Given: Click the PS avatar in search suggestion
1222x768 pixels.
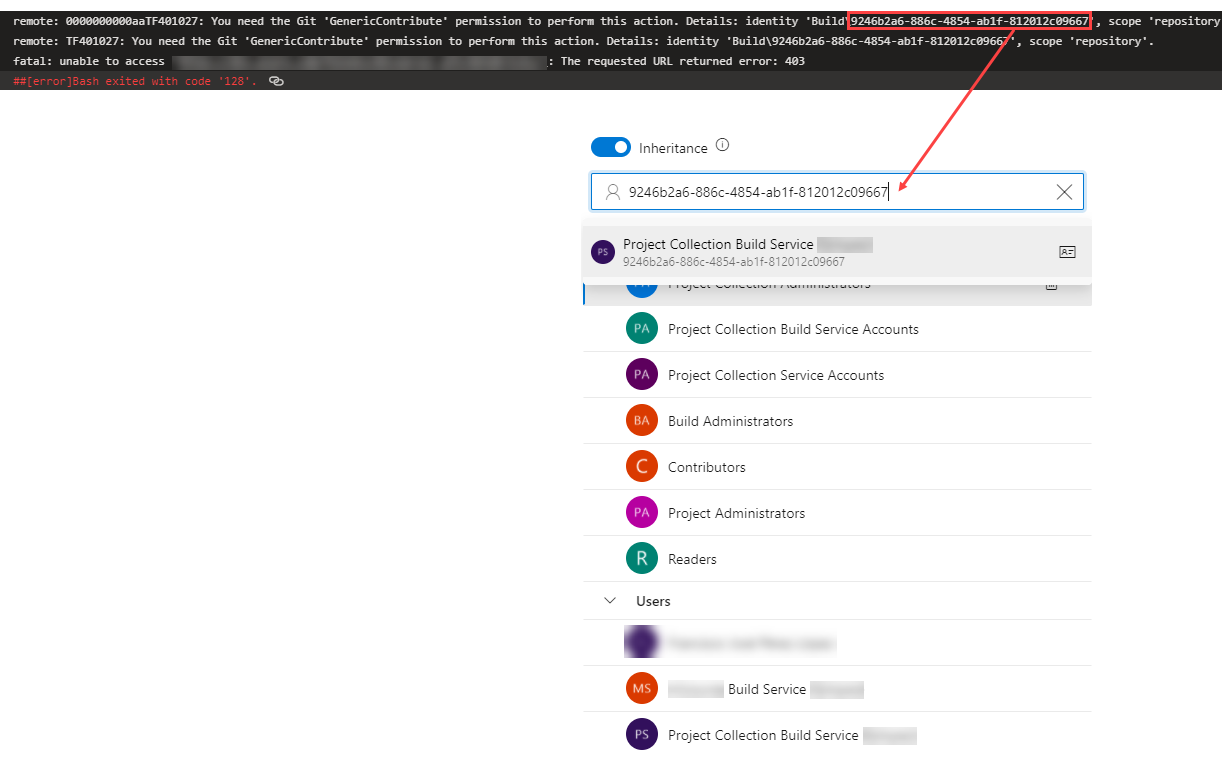Looking at the screenshot, I should point(602,252).
